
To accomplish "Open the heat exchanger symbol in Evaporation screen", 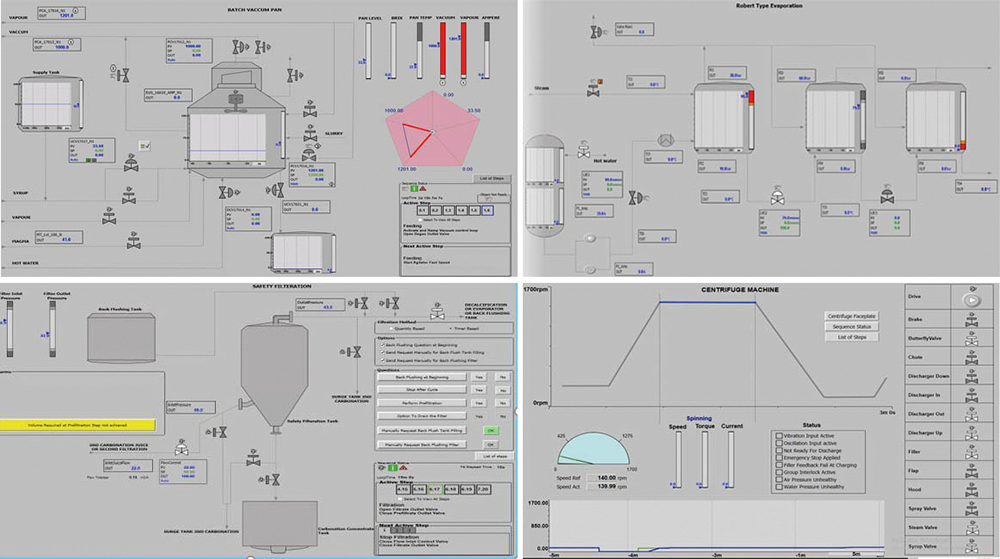I will tap(666, 140).
